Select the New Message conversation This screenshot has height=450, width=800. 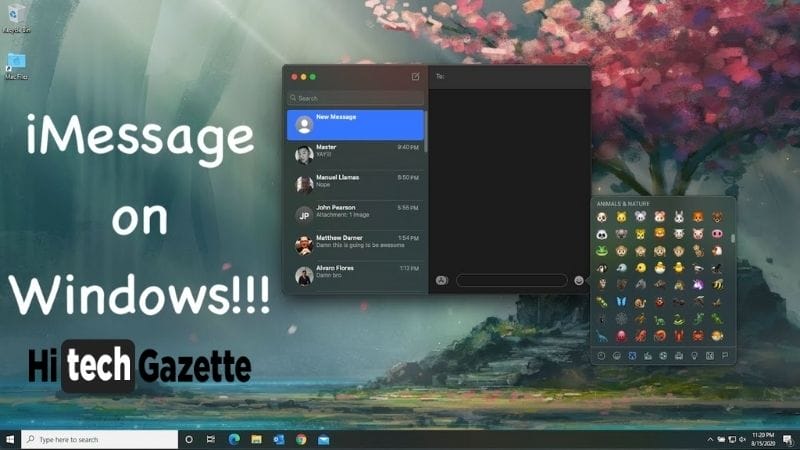click(356, 124)
